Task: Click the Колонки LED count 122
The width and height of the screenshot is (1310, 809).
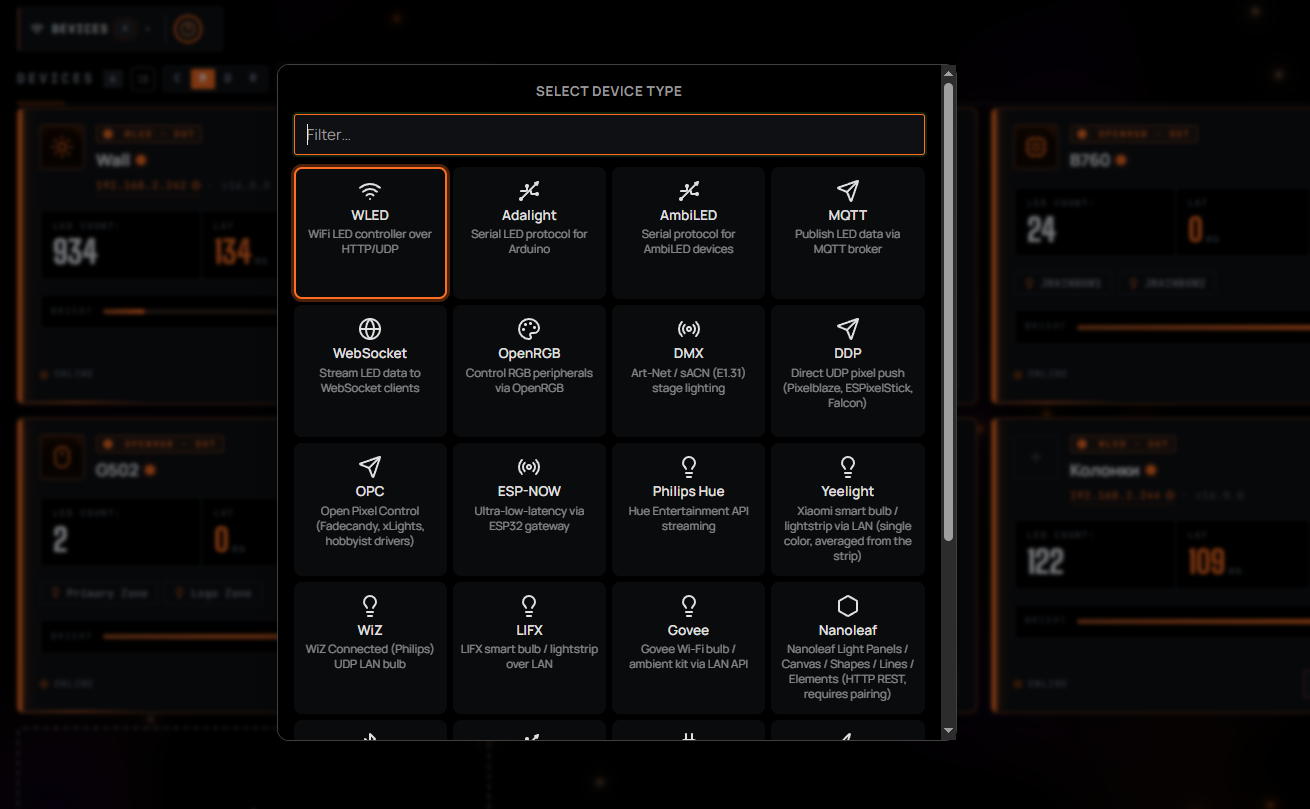Action: pyautogui.click(x=1046, y=561)
